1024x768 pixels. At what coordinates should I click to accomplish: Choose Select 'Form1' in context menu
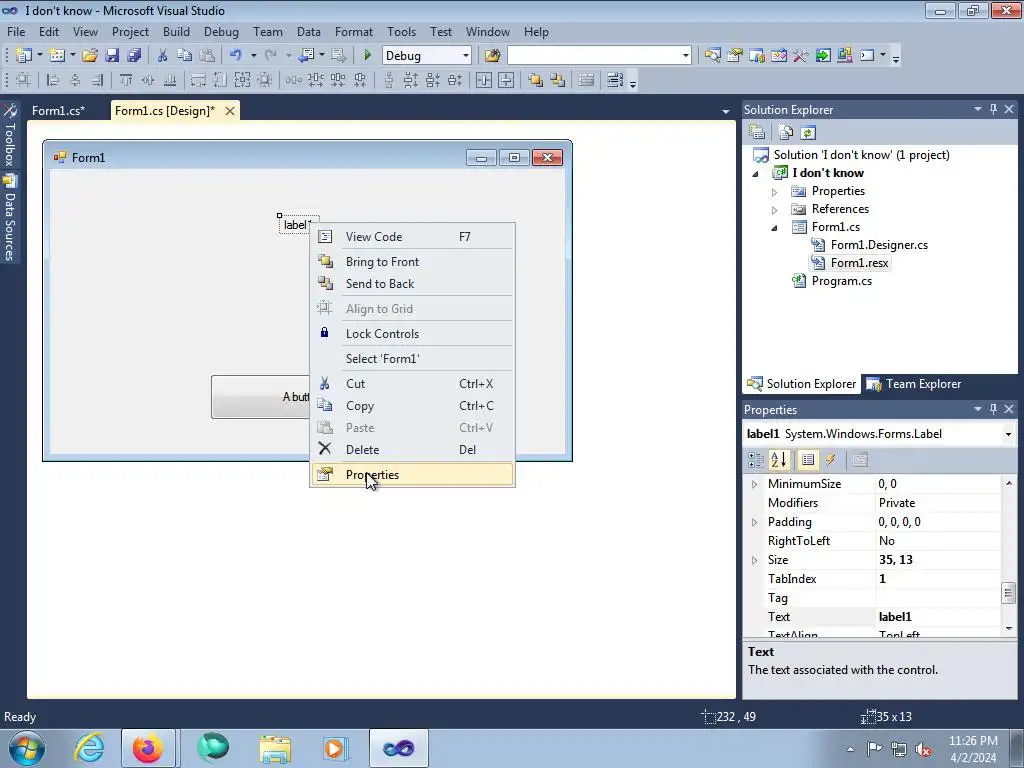point(412,359)
